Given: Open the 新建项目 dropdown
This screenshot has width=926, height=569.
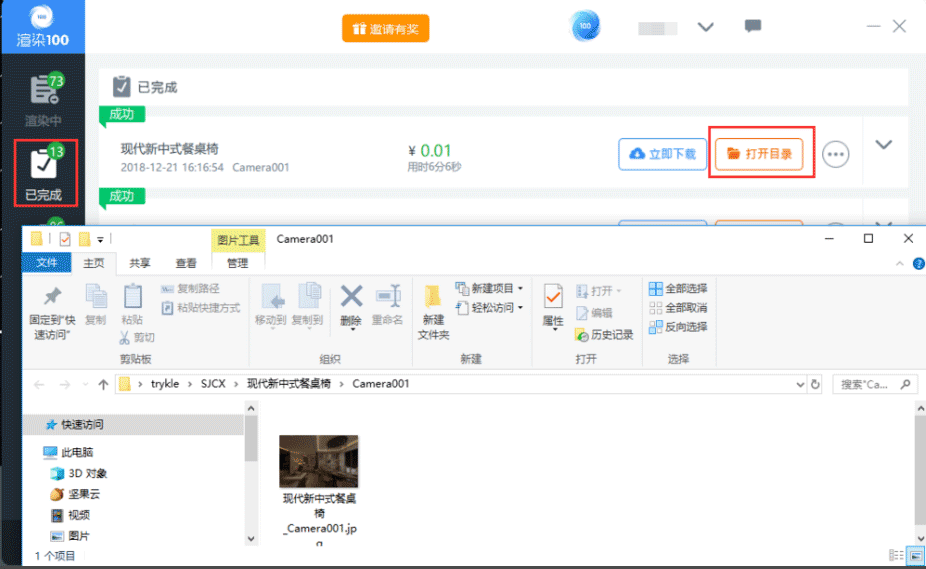Looking at the screenshot, I should (489, 289).
